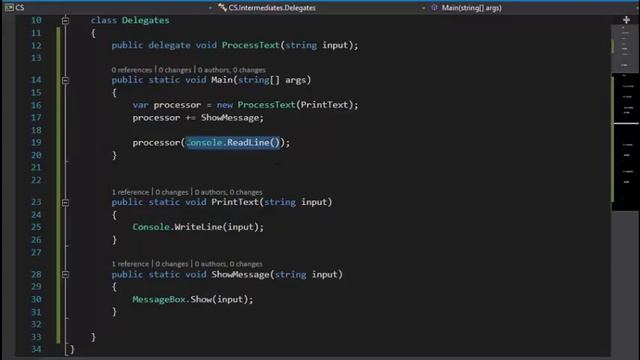Click 'Console' on line 25
The image size is (640, 360).
[151, 227]
